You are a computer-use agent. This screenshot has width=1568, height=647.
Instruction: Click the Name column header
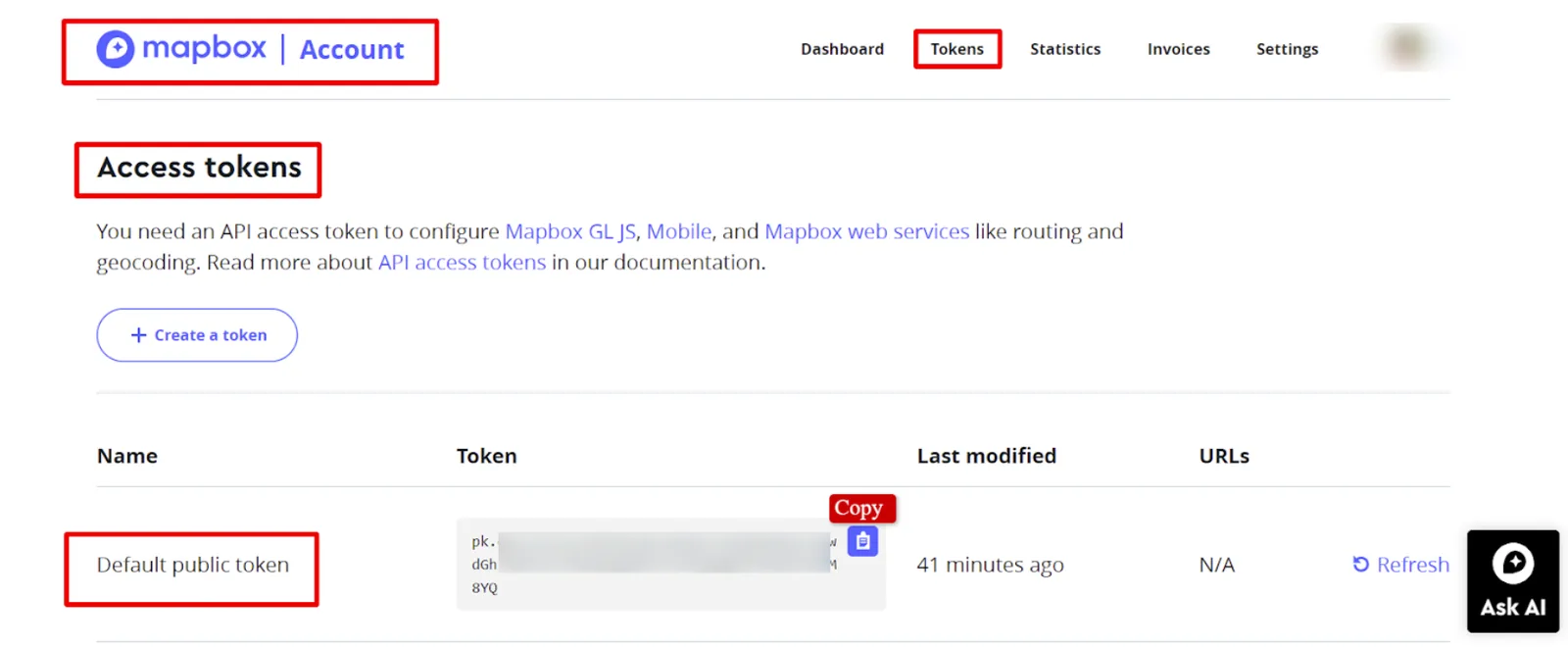coord(127,456)
